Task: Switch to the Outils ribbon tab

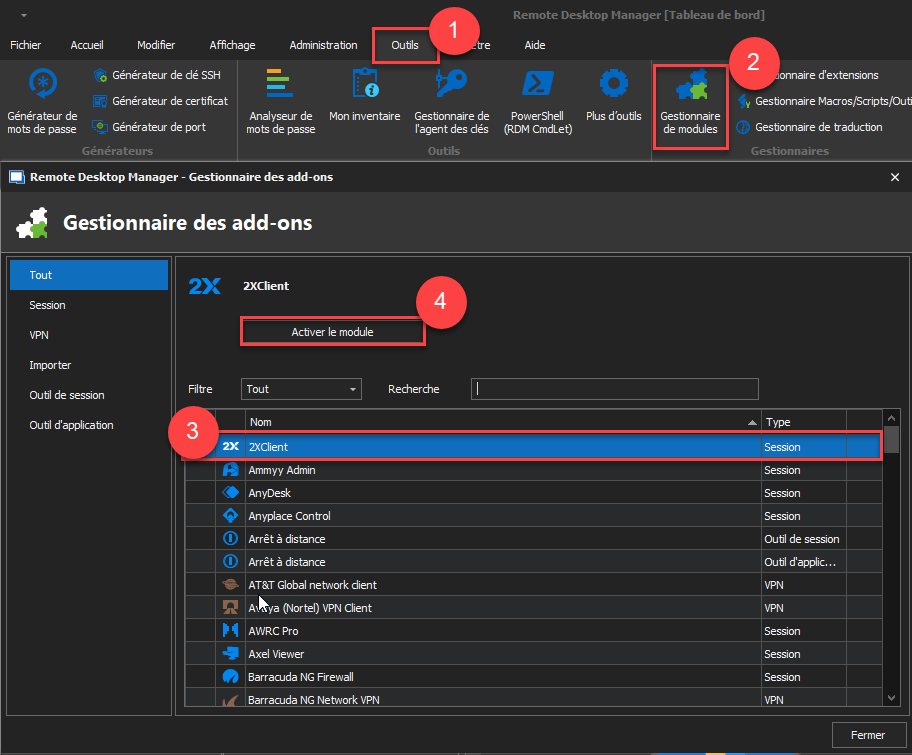Action: pos(405,45)
